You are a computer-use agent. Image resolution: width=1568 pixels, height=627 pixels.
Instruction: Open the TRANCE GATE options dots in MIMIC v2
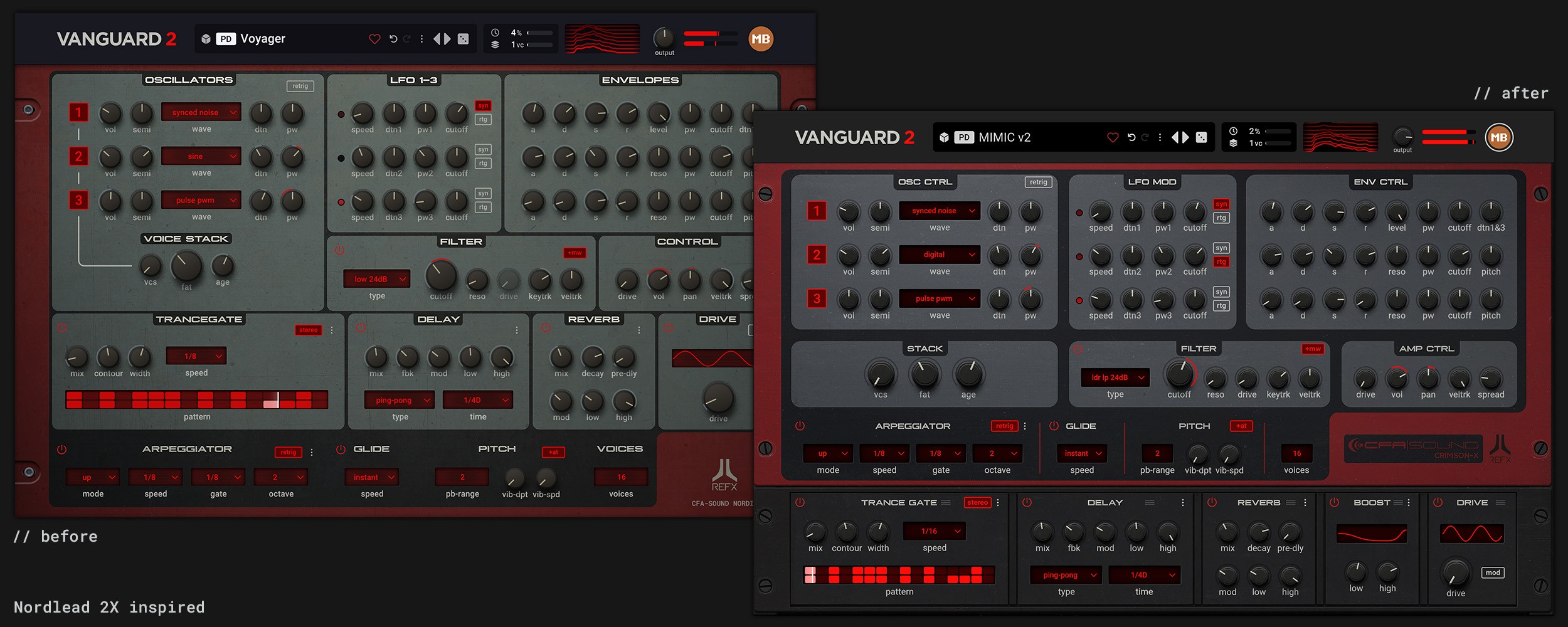998,503
